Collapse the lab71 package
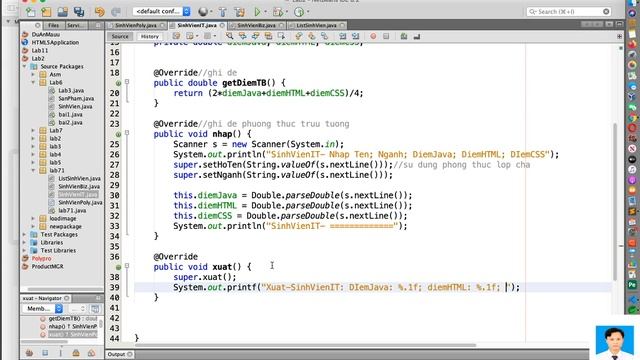640x360 pixels. pyautogui.click(x=33, y=170)
